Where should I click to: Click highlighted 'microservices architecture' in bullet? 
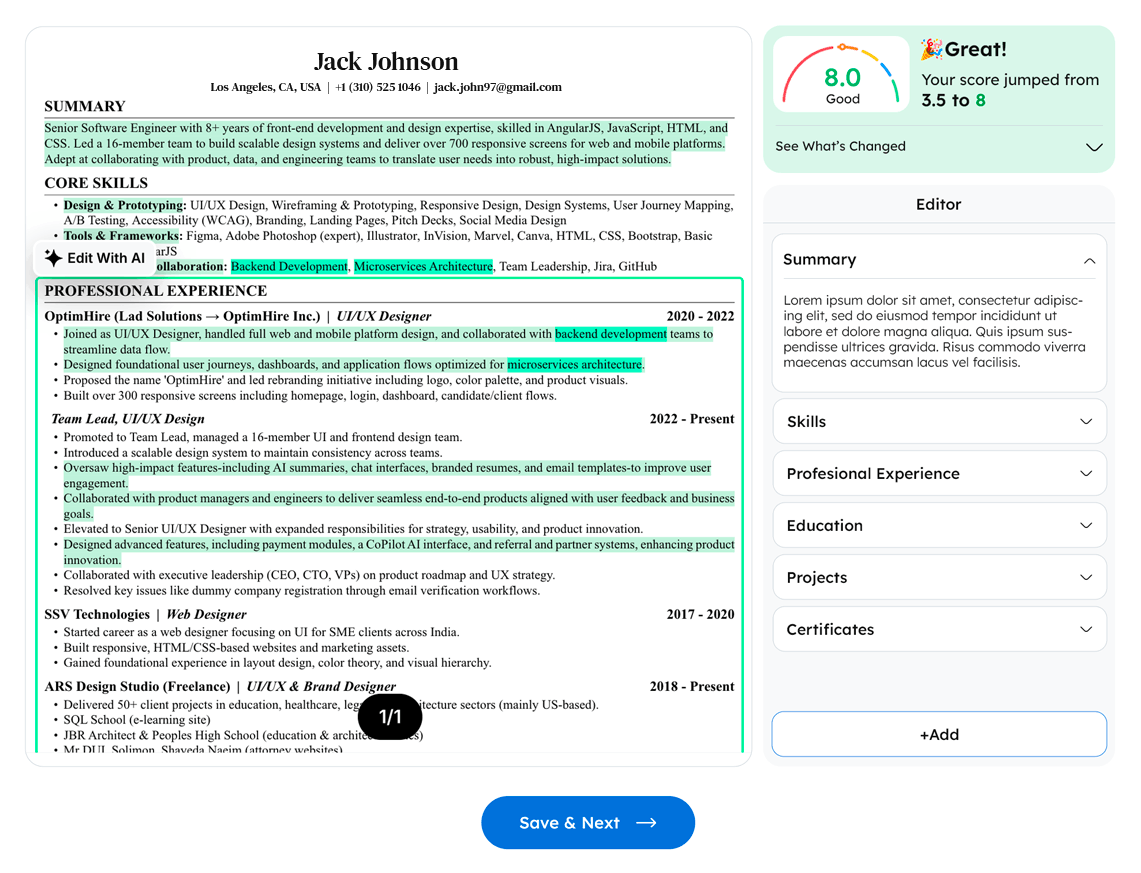click(x=575, y=364)
